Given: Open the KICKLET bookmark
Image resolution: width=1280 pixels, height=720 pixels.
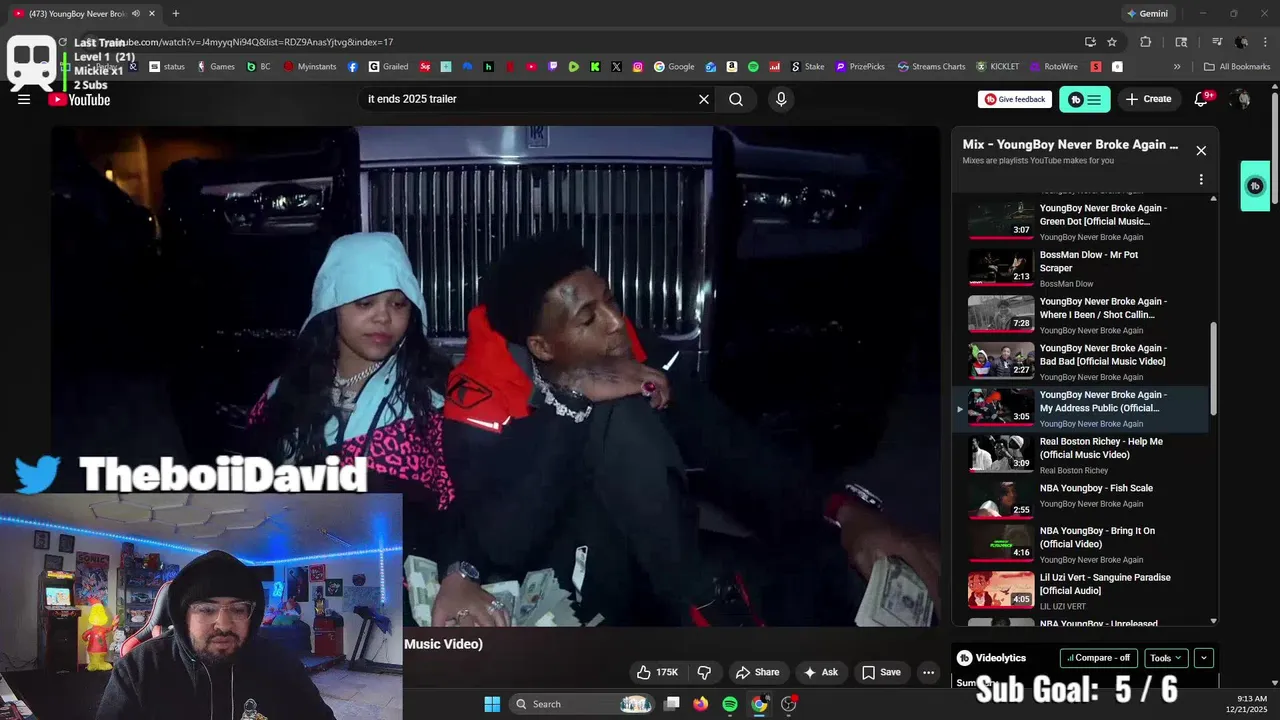Looking at the screenshot, I should tap(997, 67).
